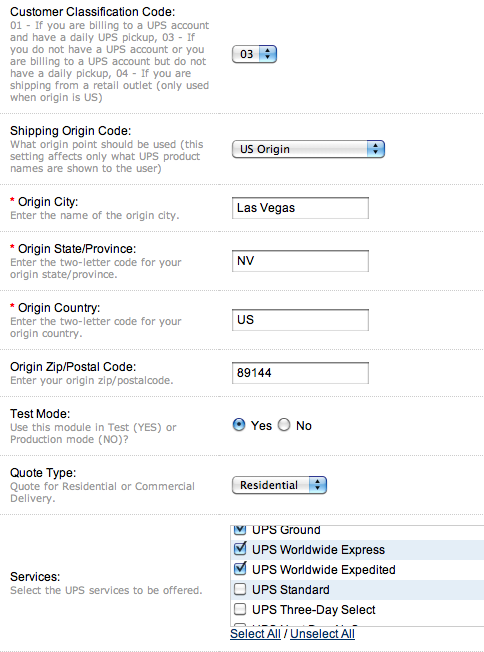Select No for Test Mode
The width and height of the screenshot is (484, 652).
click(284, 425)
